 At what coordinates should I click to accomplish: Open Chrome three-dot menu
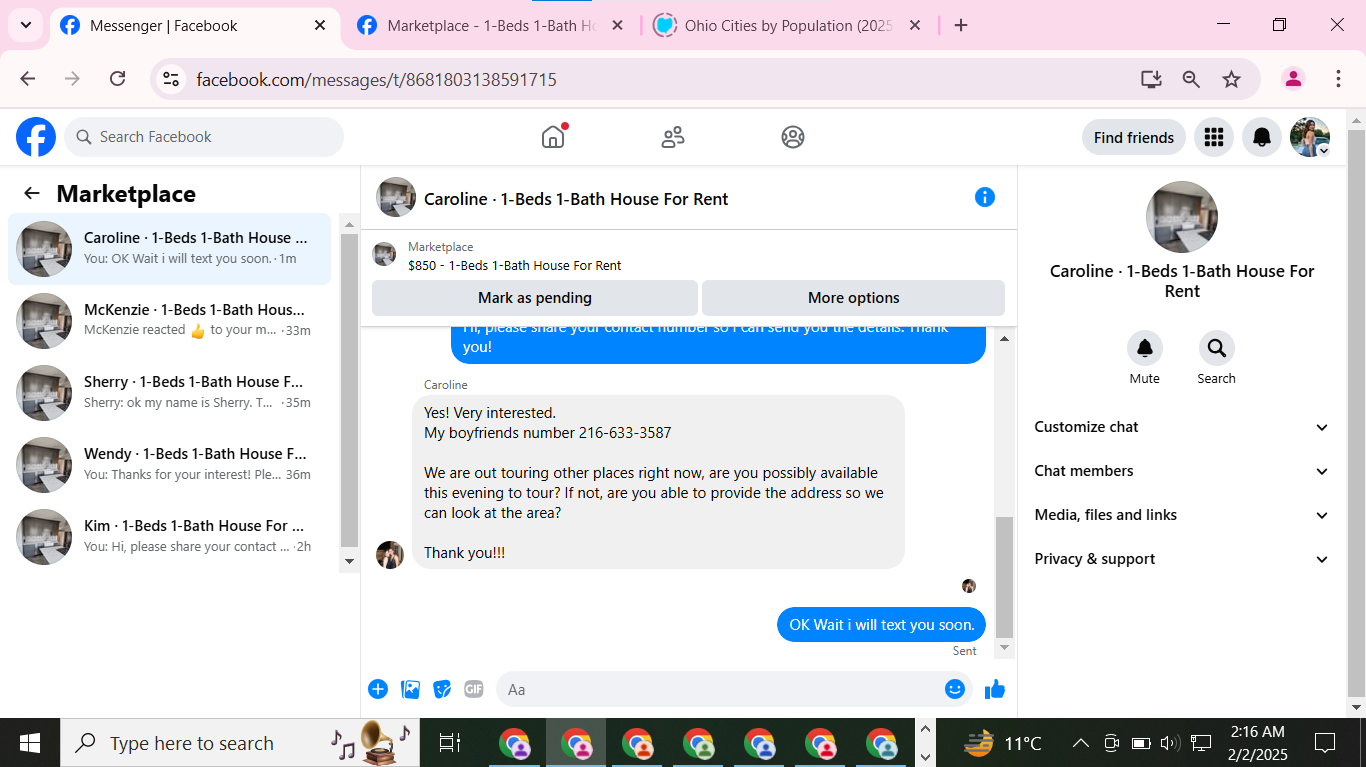(x=1338, y=79)
